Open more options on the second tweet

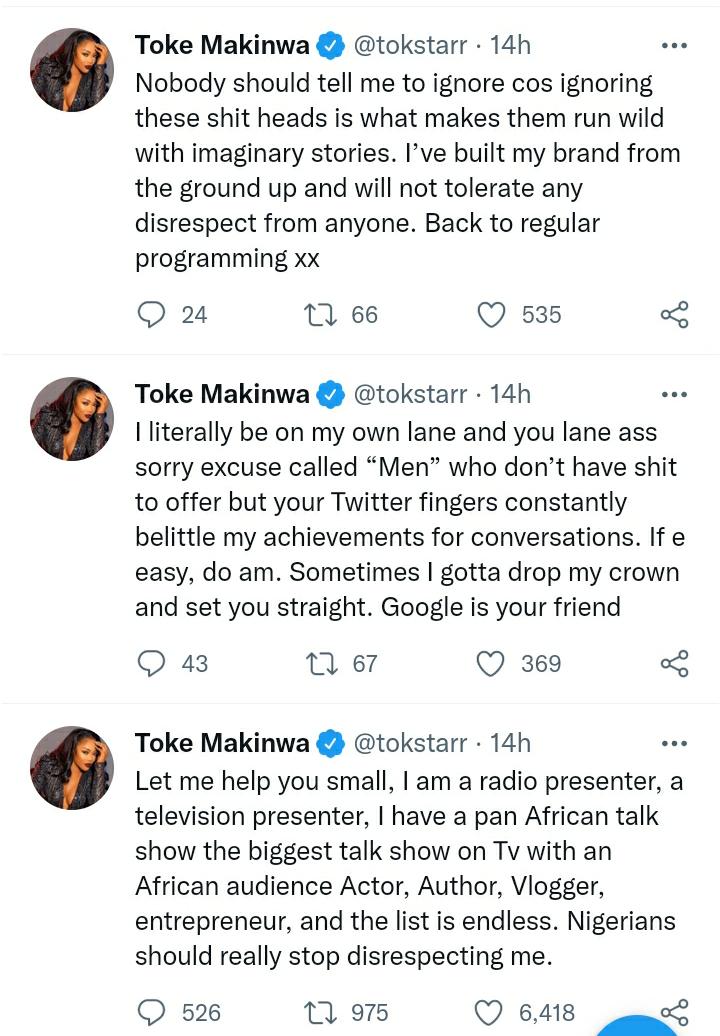tap(675, 394)
